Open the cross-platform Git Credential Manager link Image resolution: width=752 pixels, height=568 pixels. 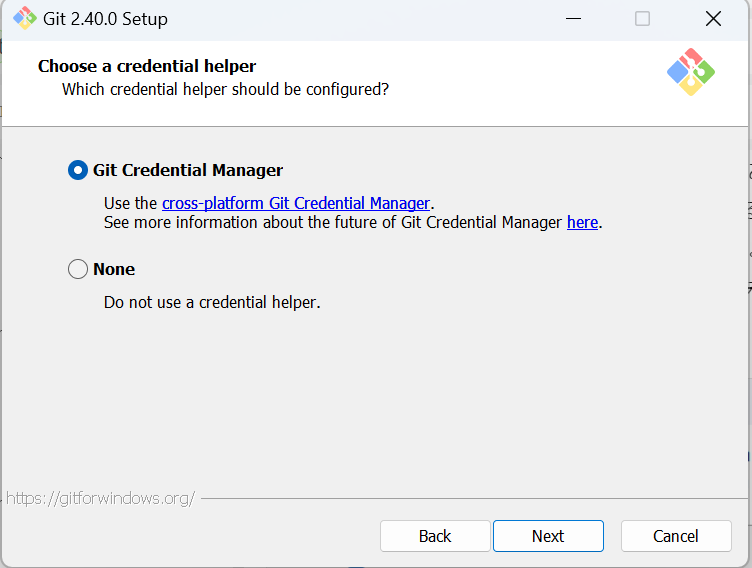(x=296, y=203)
